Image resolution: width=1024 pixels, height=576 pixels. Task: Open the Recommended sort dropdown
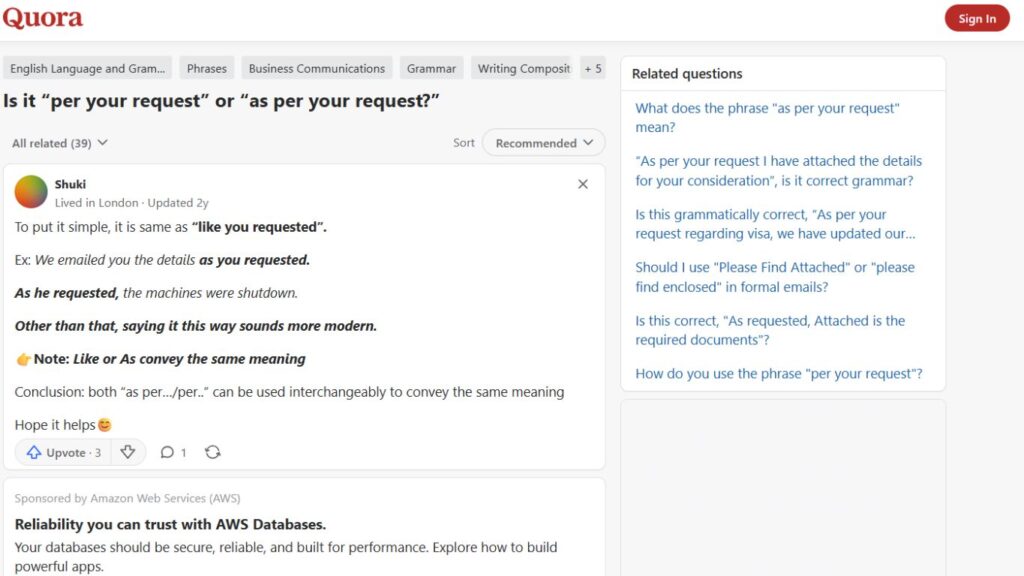[543, 142]
